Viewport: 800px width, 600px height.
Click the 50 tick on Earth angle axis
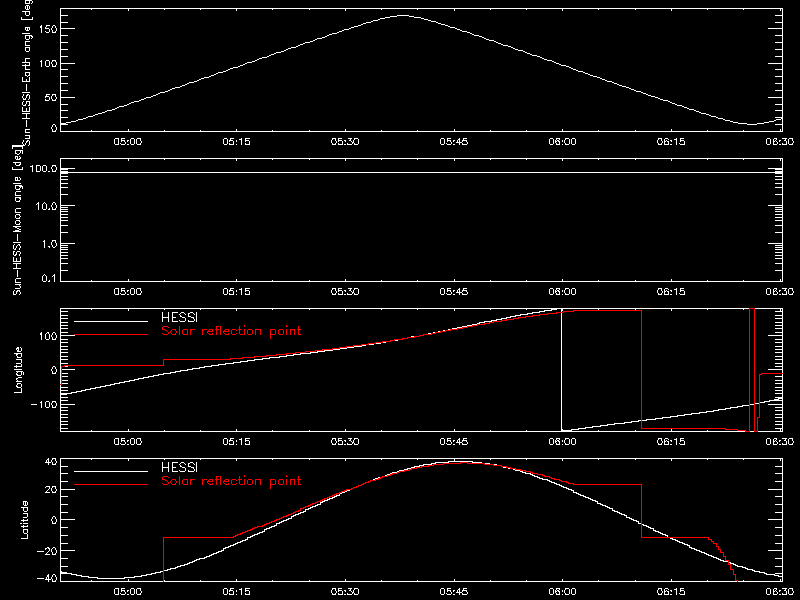(x=51, y=97)
